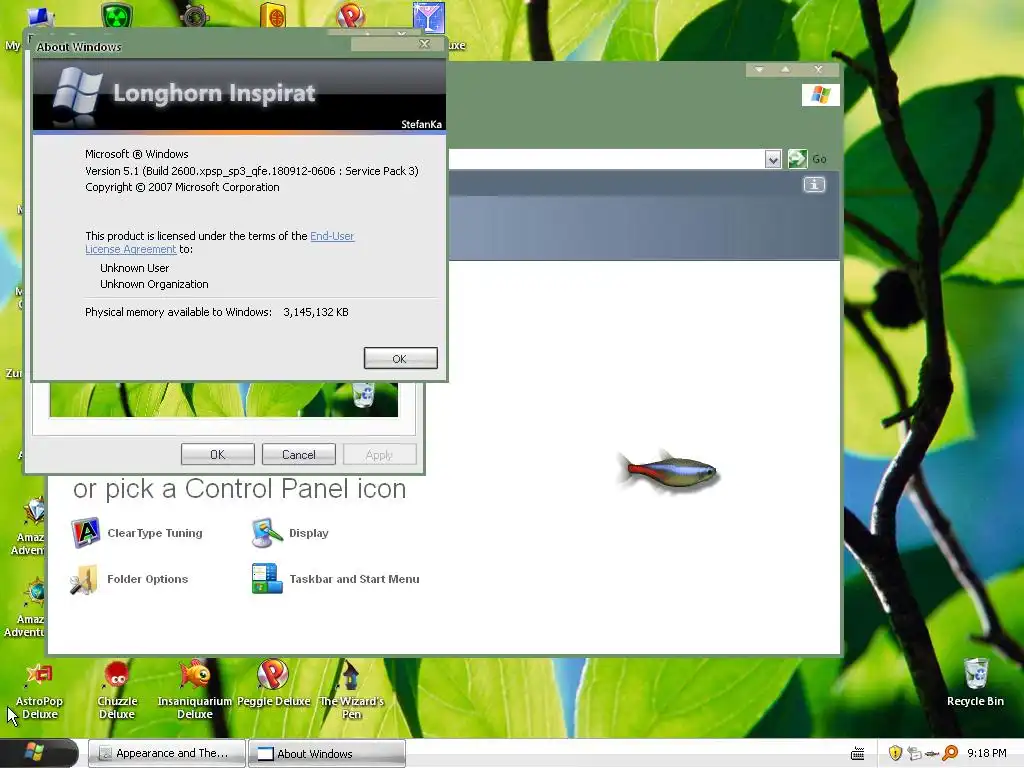The image size is (1024, 768).
Task: Click the green radiation shield desktop icon
Action: [x=117, y=14]
